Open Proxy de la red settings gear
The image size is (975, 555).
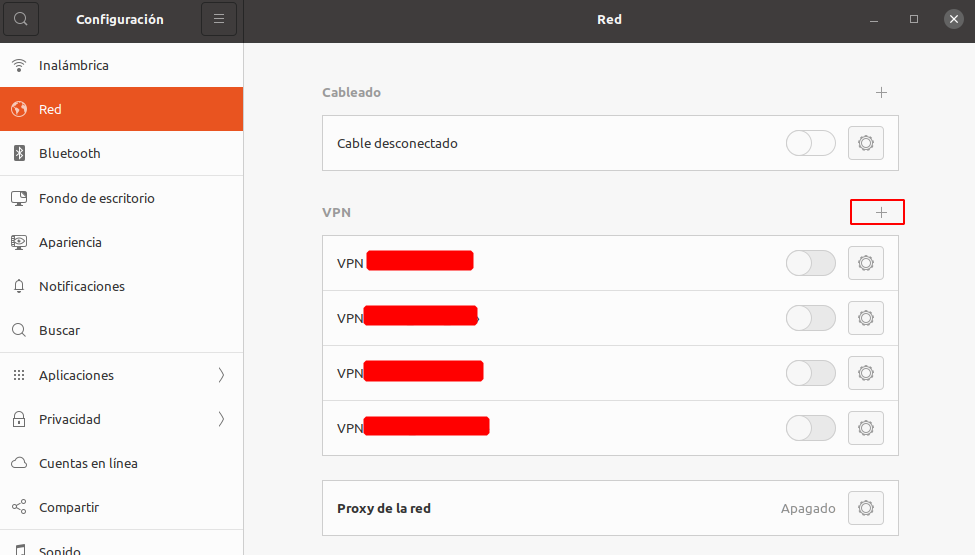[866, 508]
